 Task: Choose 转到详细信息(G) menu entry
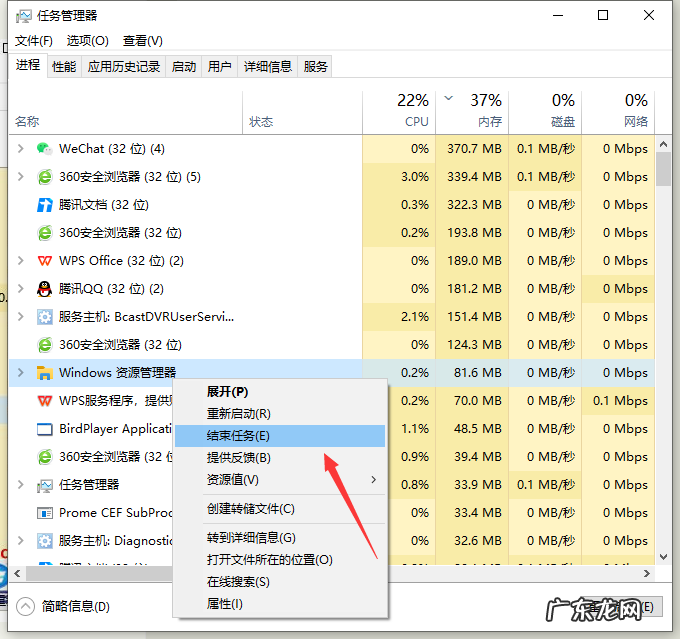coord(280,538)
